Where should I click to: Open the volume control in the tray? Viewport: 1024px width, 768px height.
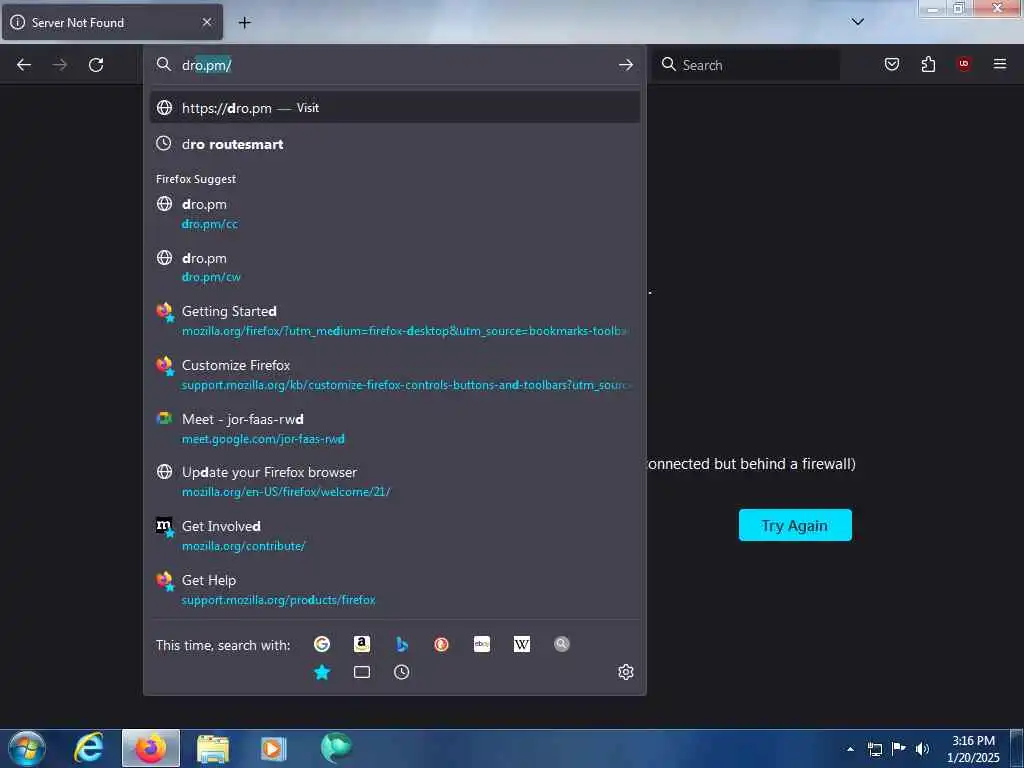click(x=922, y=749)
